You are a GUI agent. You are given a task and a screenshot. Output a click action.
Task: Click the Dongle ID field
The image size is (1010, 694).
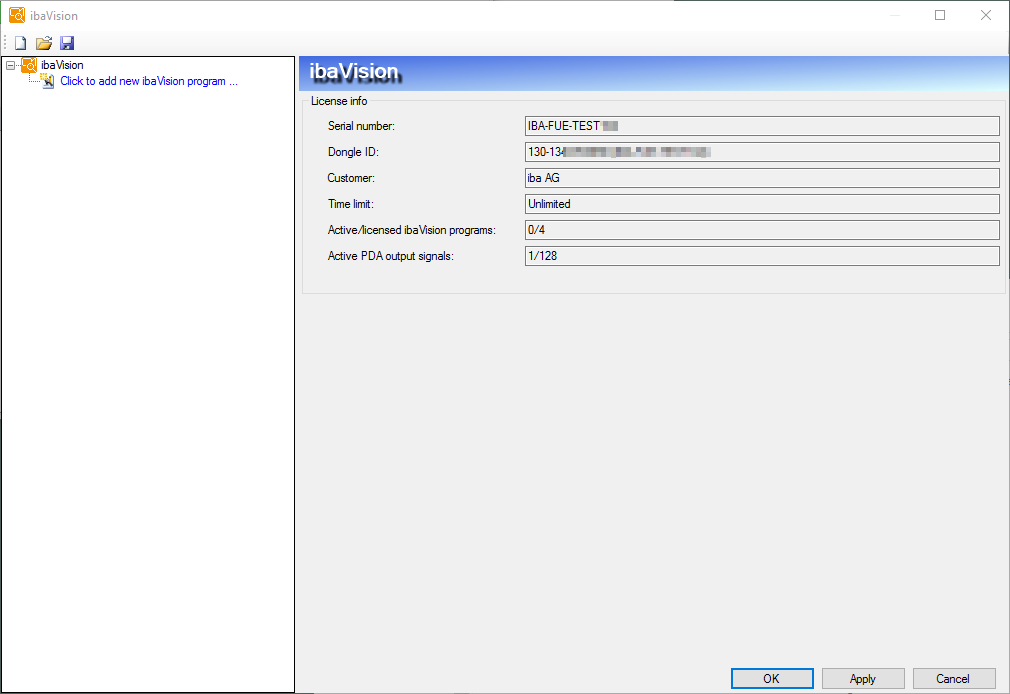(x=762, y=152)
